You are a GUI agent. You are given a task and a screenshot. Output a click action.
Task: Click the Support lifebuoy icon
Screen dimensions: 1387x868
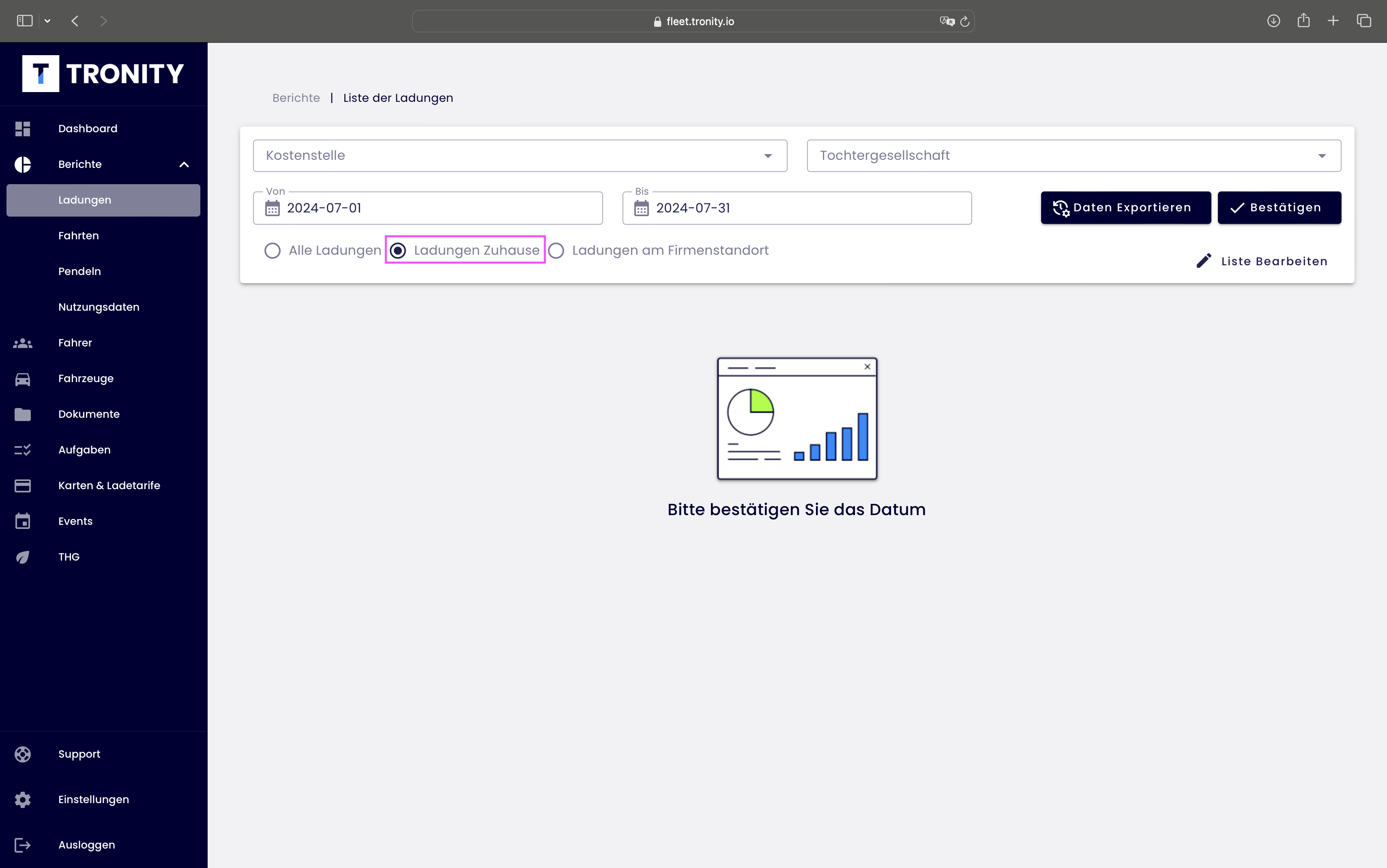point(22,754)
